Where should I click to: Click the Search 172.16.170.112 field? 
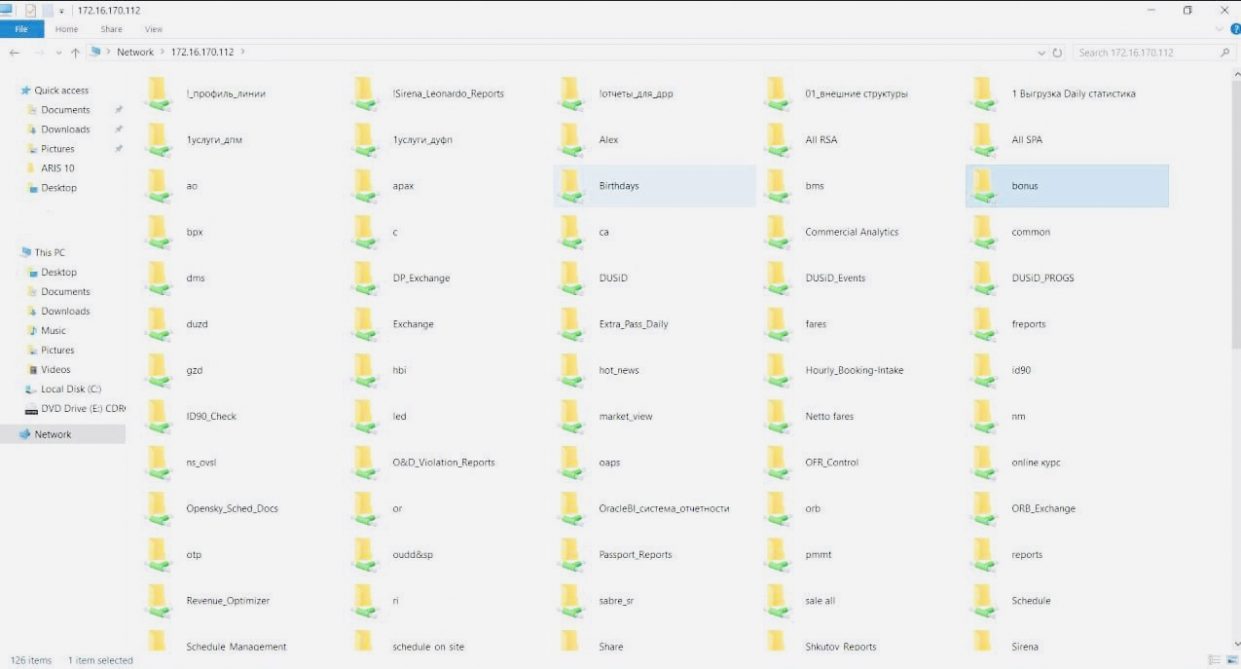[1154, 52]
